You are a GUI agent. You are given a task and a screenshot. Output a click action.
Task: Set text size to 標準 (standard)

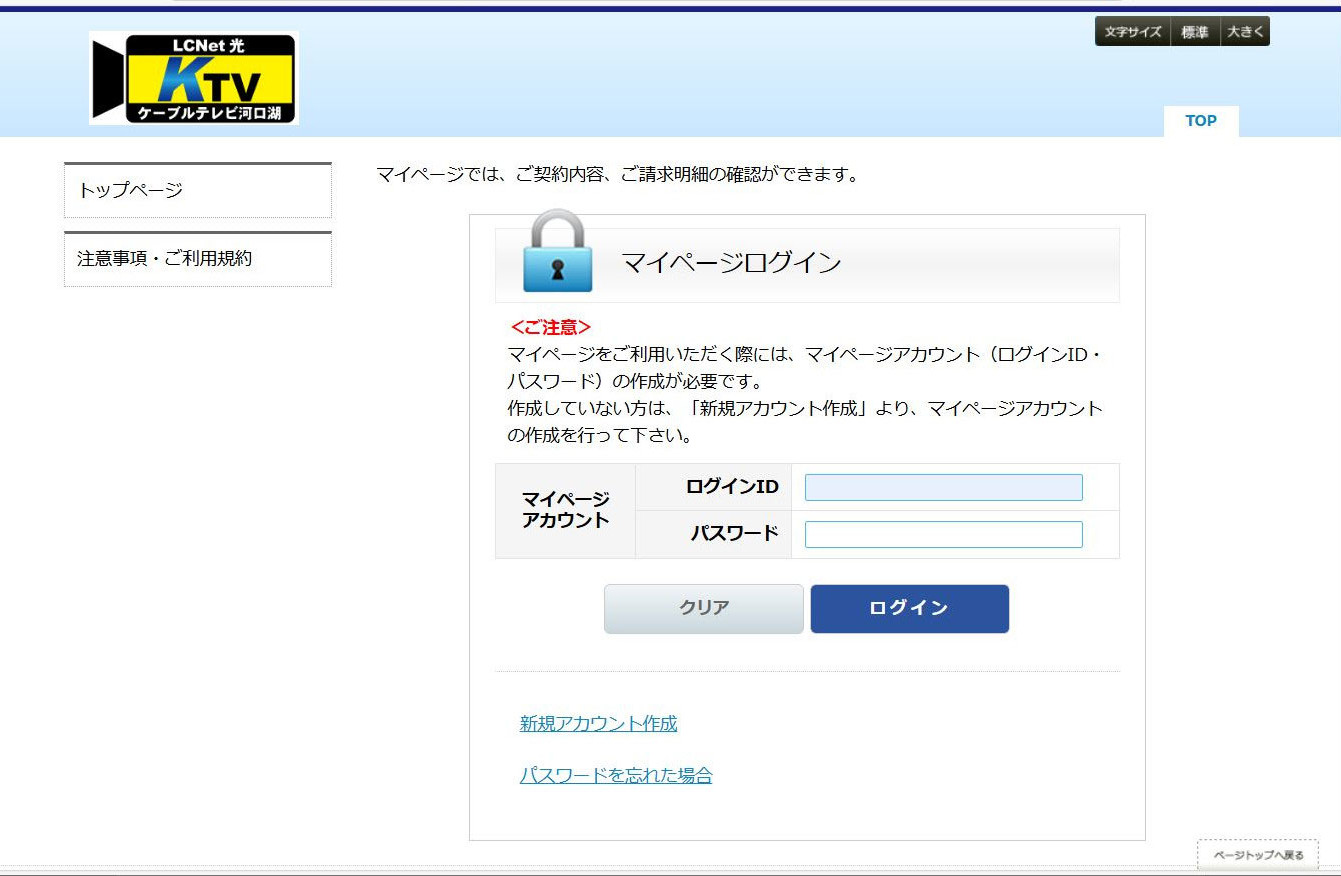point(1195,32)
